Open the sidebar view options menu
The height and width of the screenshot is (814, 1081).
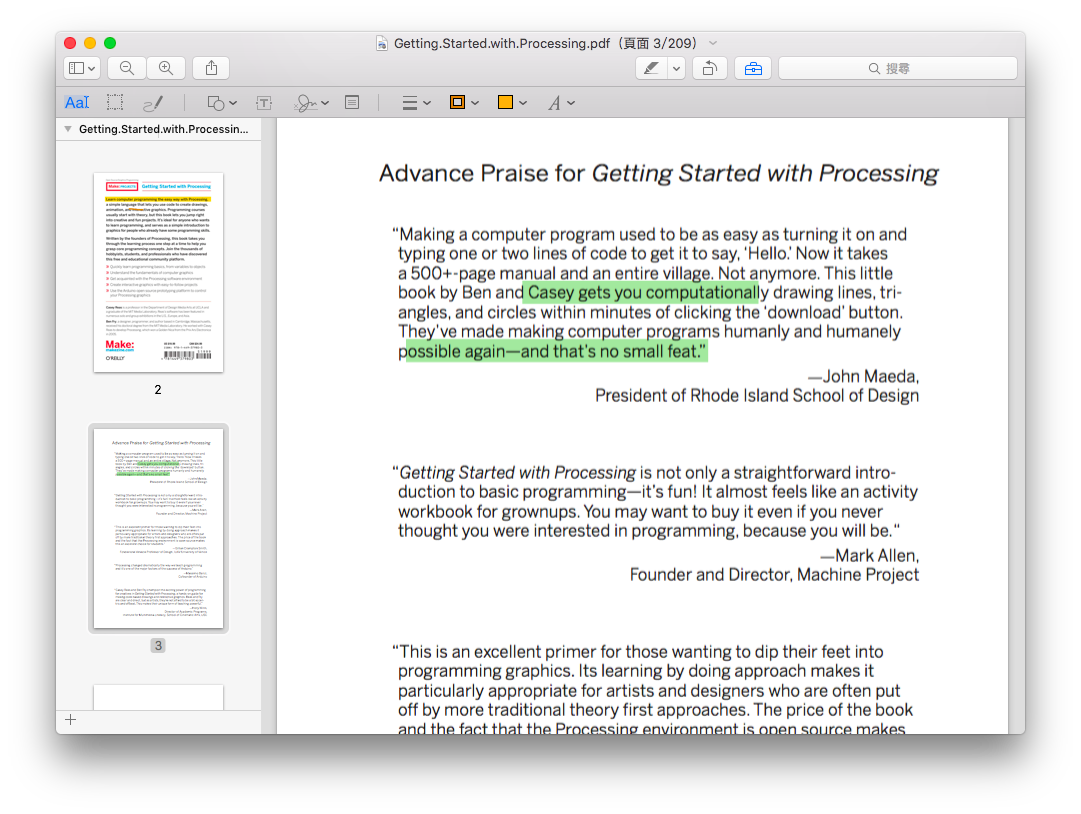pyautogui.click(x=82, y=68)
